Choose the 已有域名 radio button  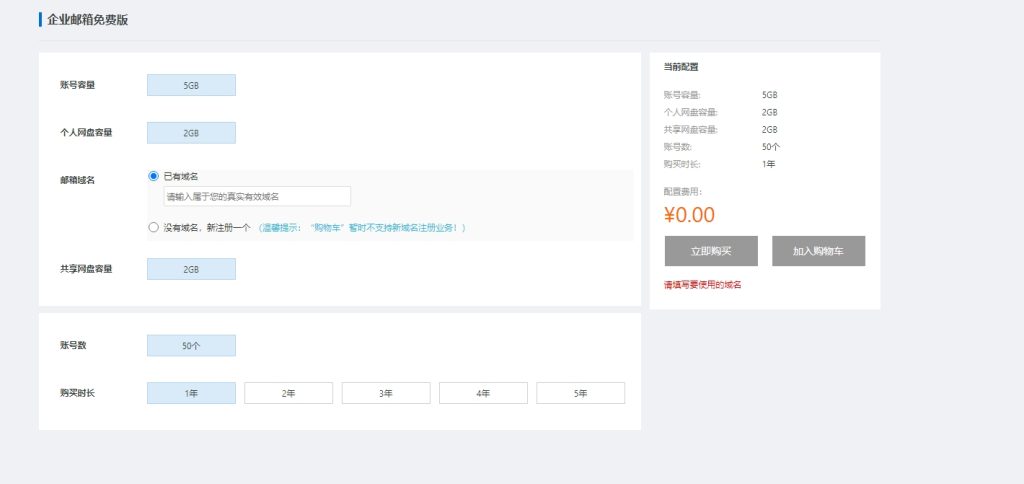click(153, 176)
